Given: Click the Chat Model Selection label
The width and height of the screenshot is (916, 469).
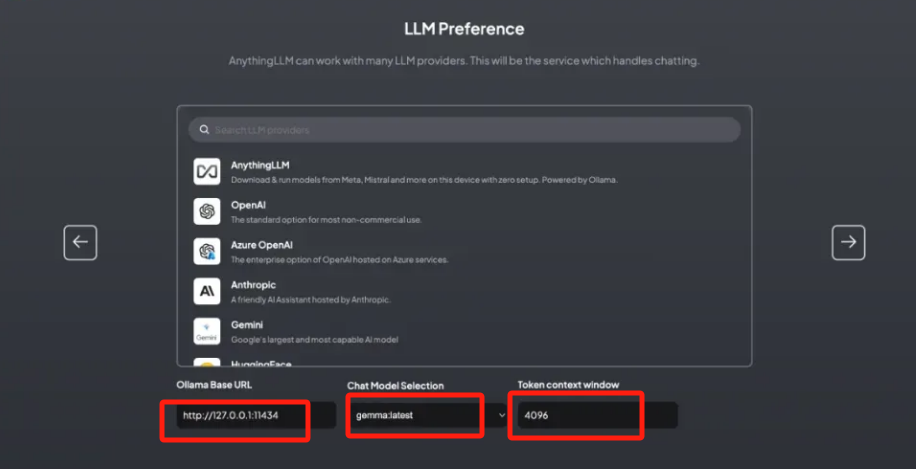Looking at the screenshot, I should click(395, 385).
